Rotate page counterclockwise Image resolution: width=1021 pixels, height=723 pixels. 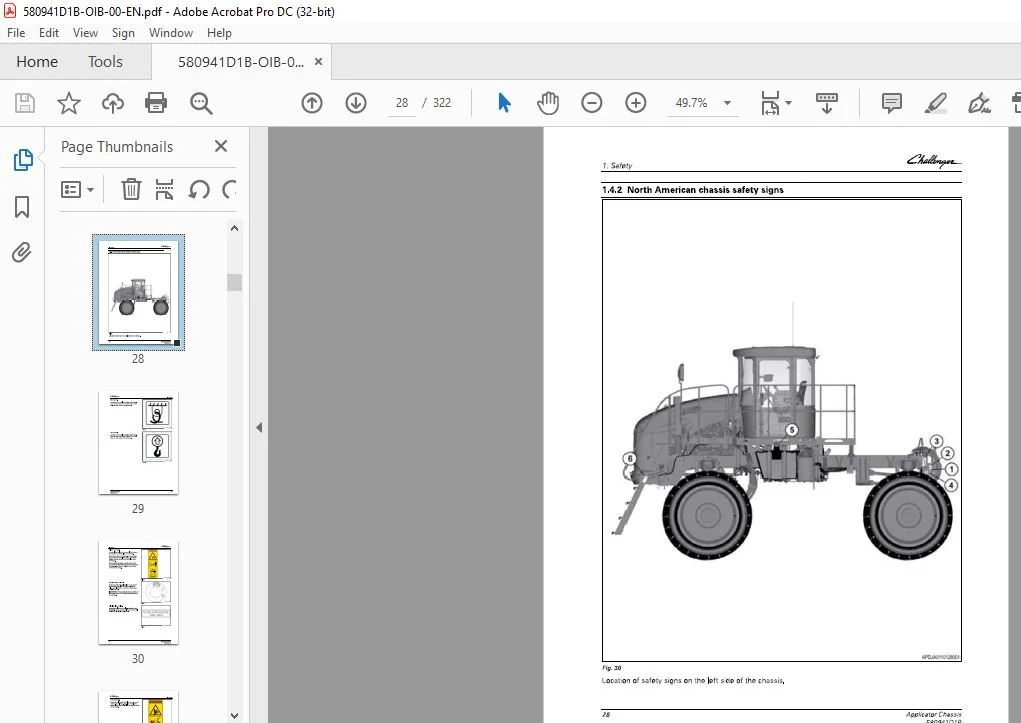[x=199, y=190]
